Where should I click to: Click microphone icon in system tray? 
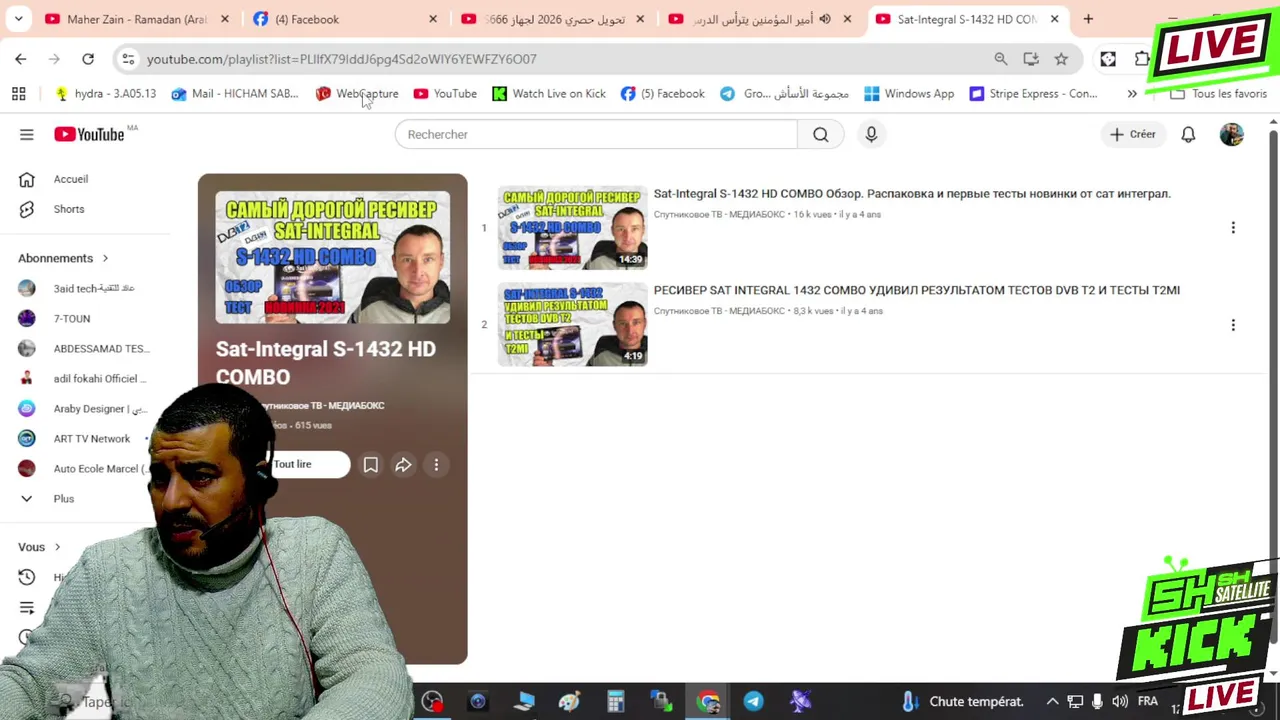[1097, 702]
